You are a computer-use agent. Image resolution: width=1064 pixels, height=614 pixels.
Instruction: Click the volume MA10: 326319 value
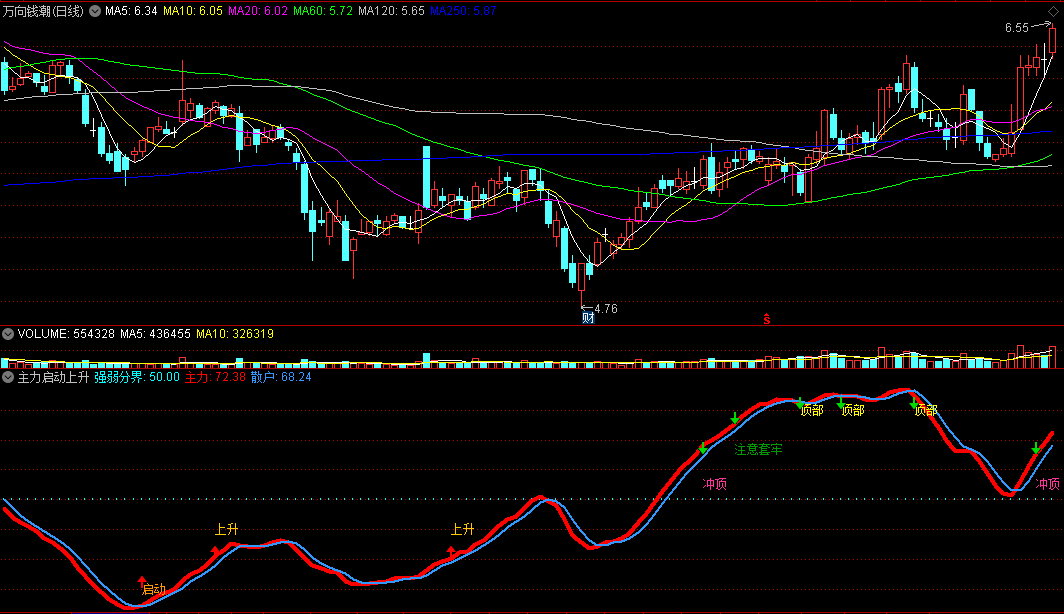[235, 334]
